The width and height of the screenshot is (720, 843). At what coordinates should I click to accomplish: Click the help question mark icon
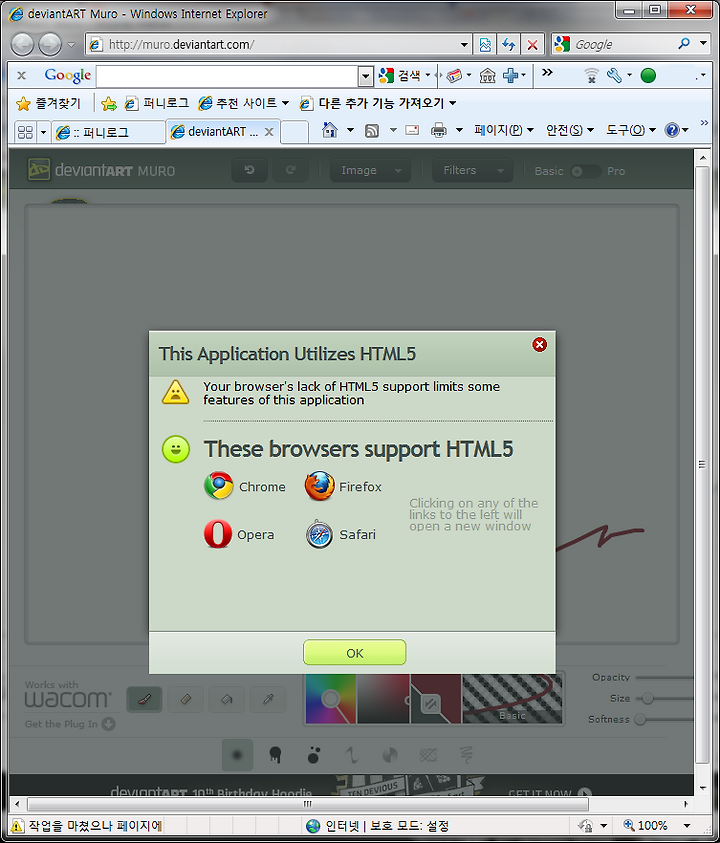coord(672,130)
